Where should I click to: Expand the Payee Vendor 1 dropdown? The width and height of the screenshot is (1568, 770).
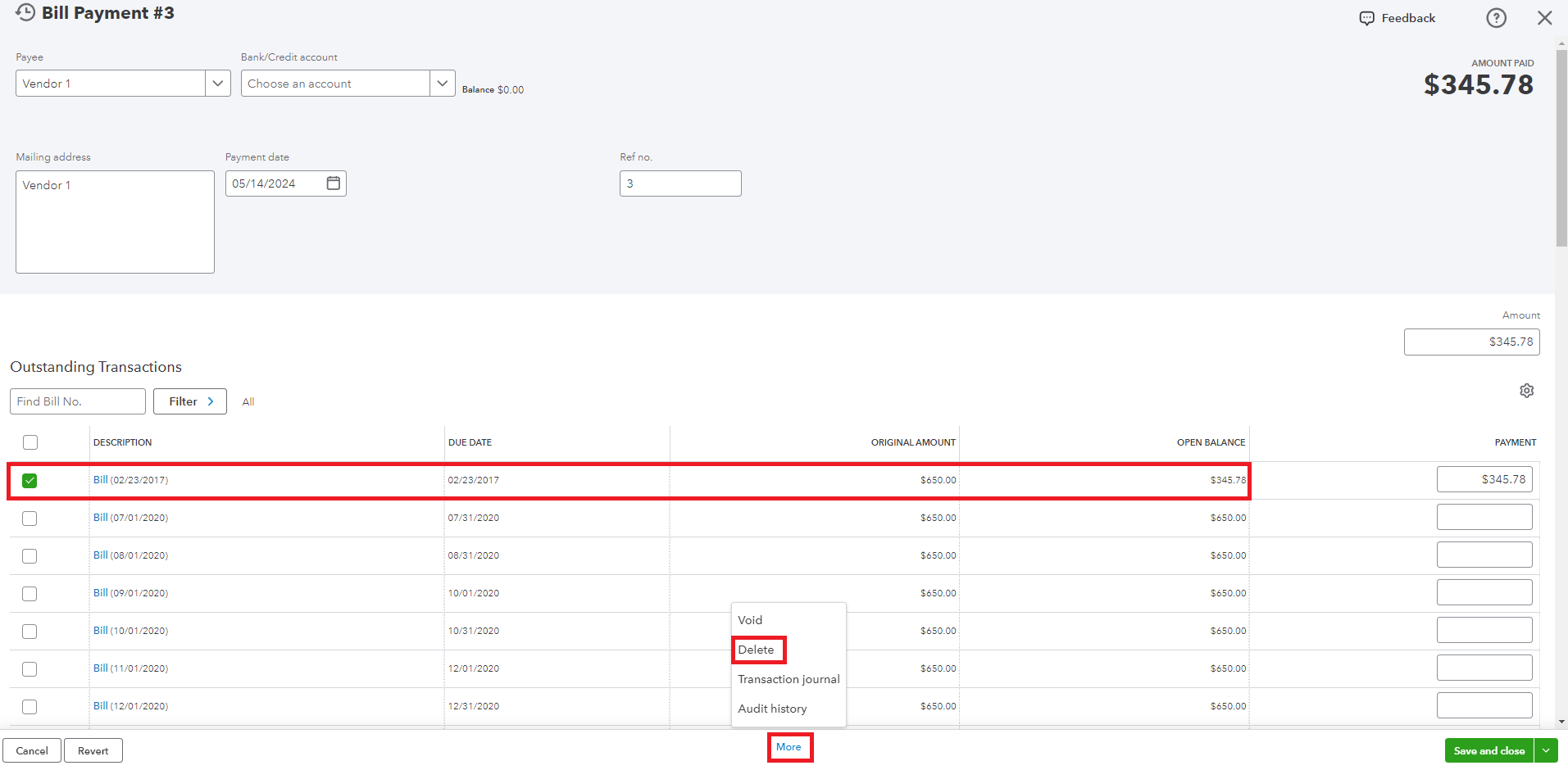[217, 84]
